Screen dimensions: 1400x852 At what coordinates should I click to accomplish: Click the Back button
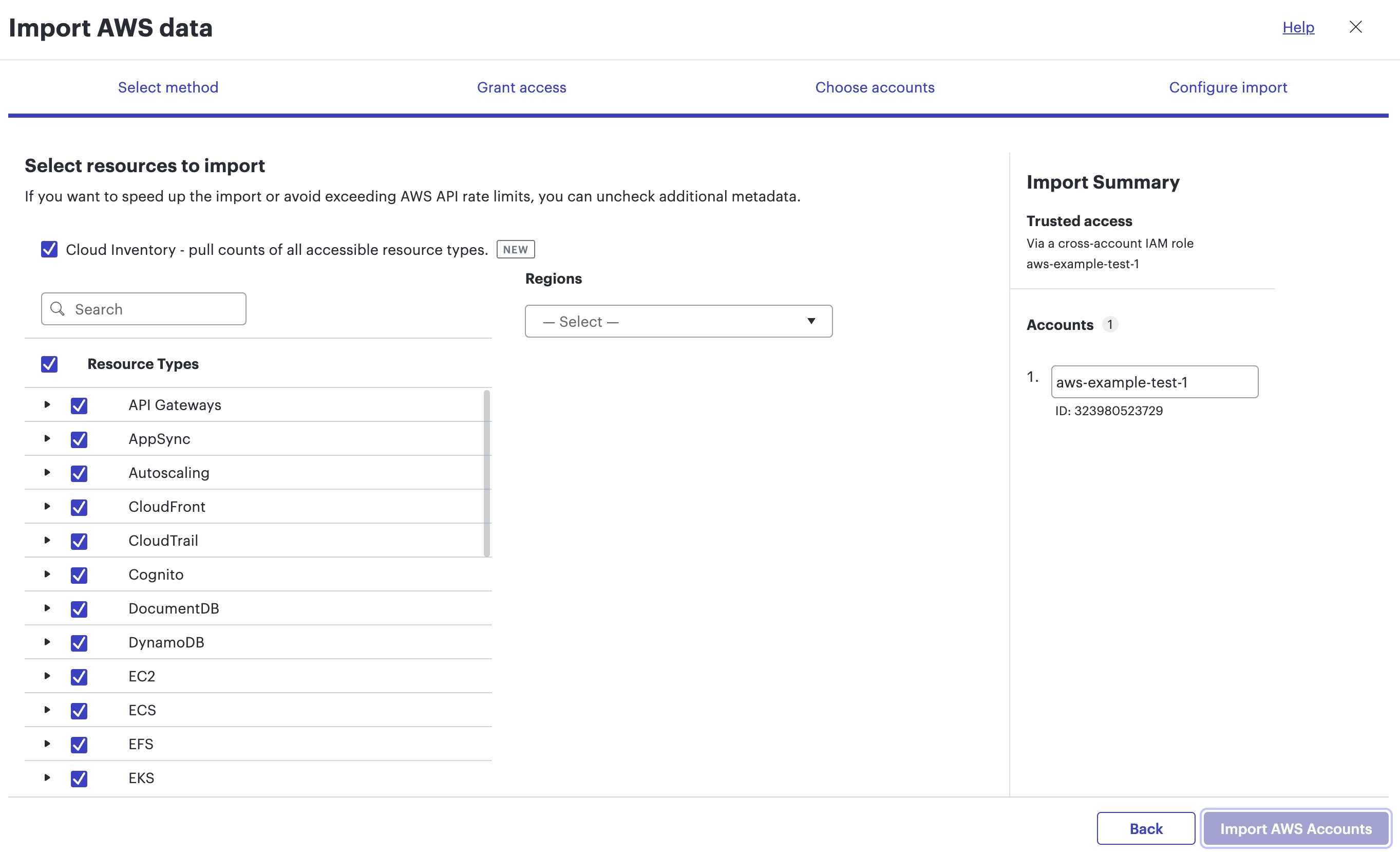click(1145, 828)
